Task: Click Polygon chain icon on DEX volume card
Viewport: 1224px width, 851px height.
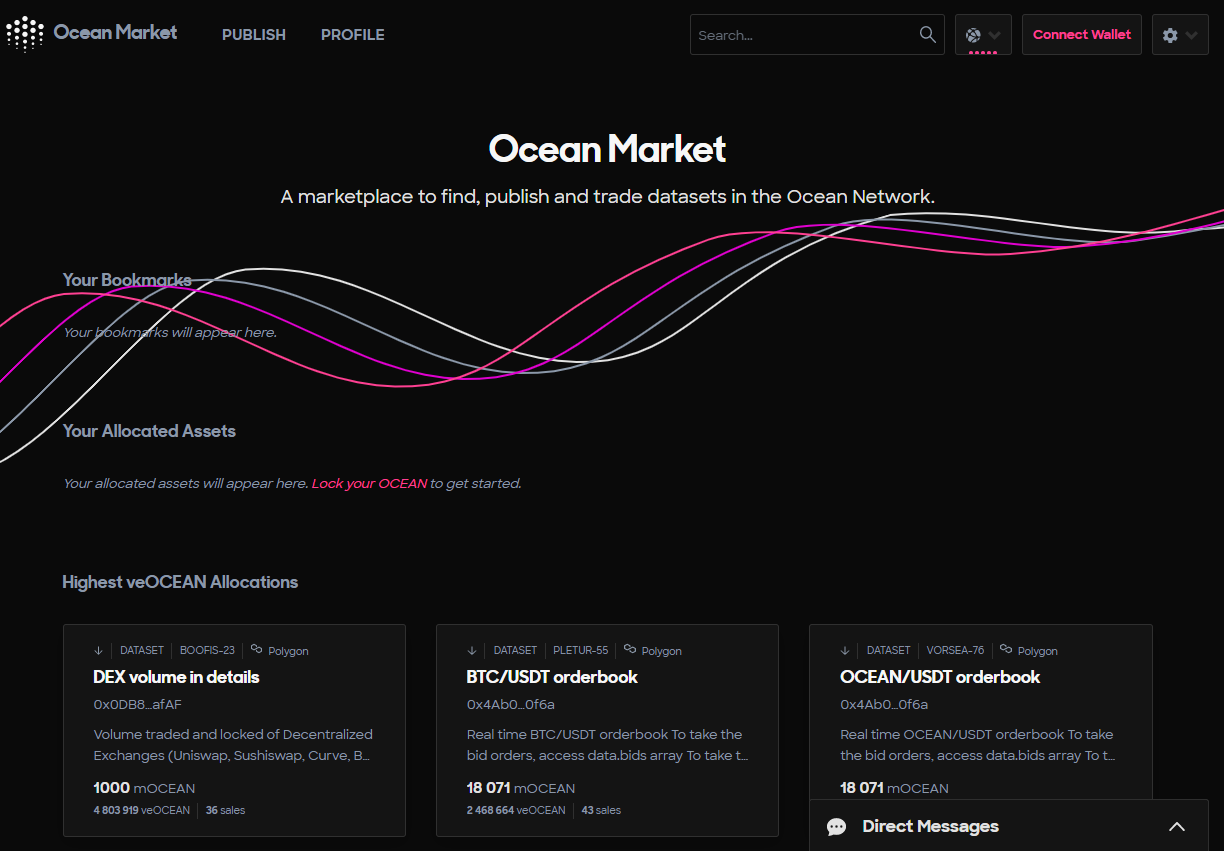Action: [257, 649]
